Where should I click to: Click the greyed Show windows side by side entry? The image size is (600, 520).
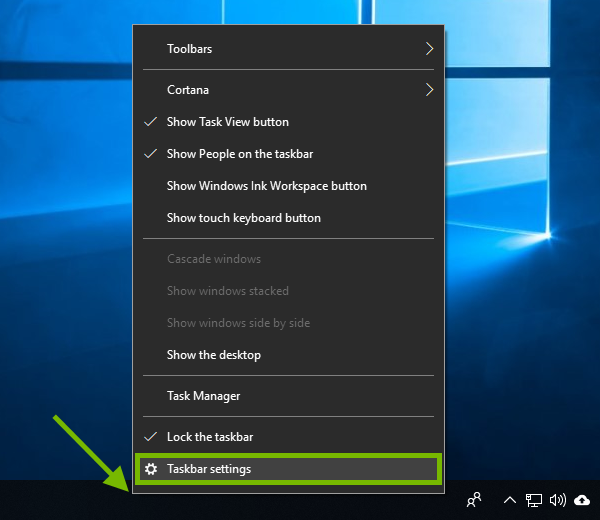289,323
